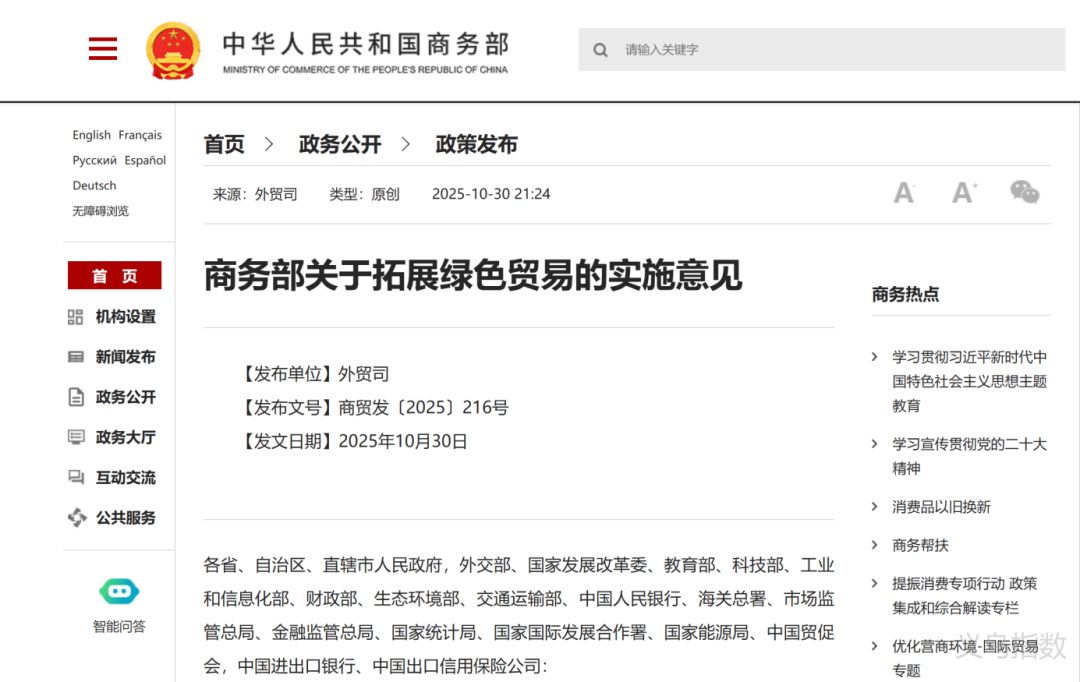
Task: Type in the keyword search box
Action: pyautogui.click(x=830, y=50)
